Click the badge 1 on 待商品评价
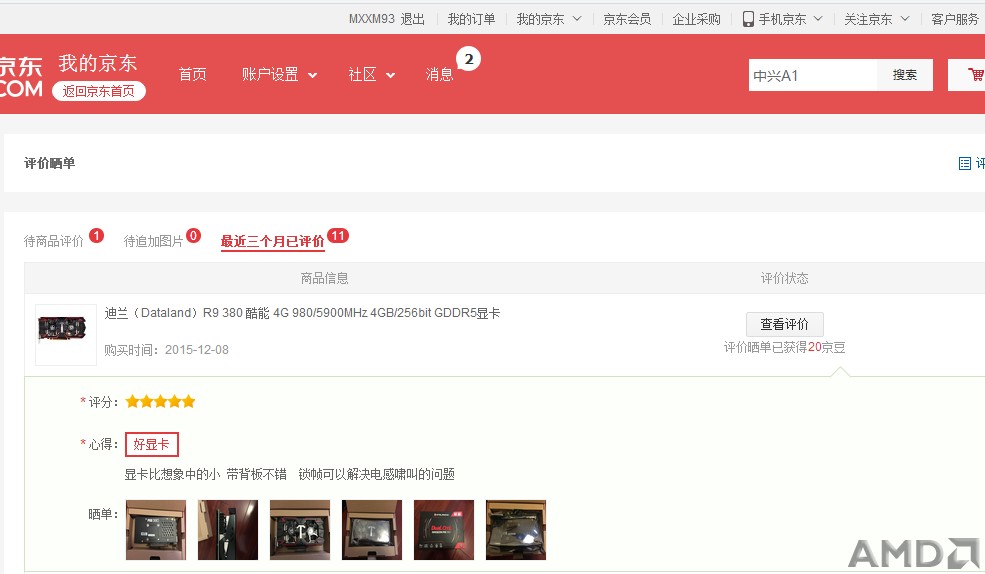The width and height of the screenshot is (985, 574). [x=96, y=236]
